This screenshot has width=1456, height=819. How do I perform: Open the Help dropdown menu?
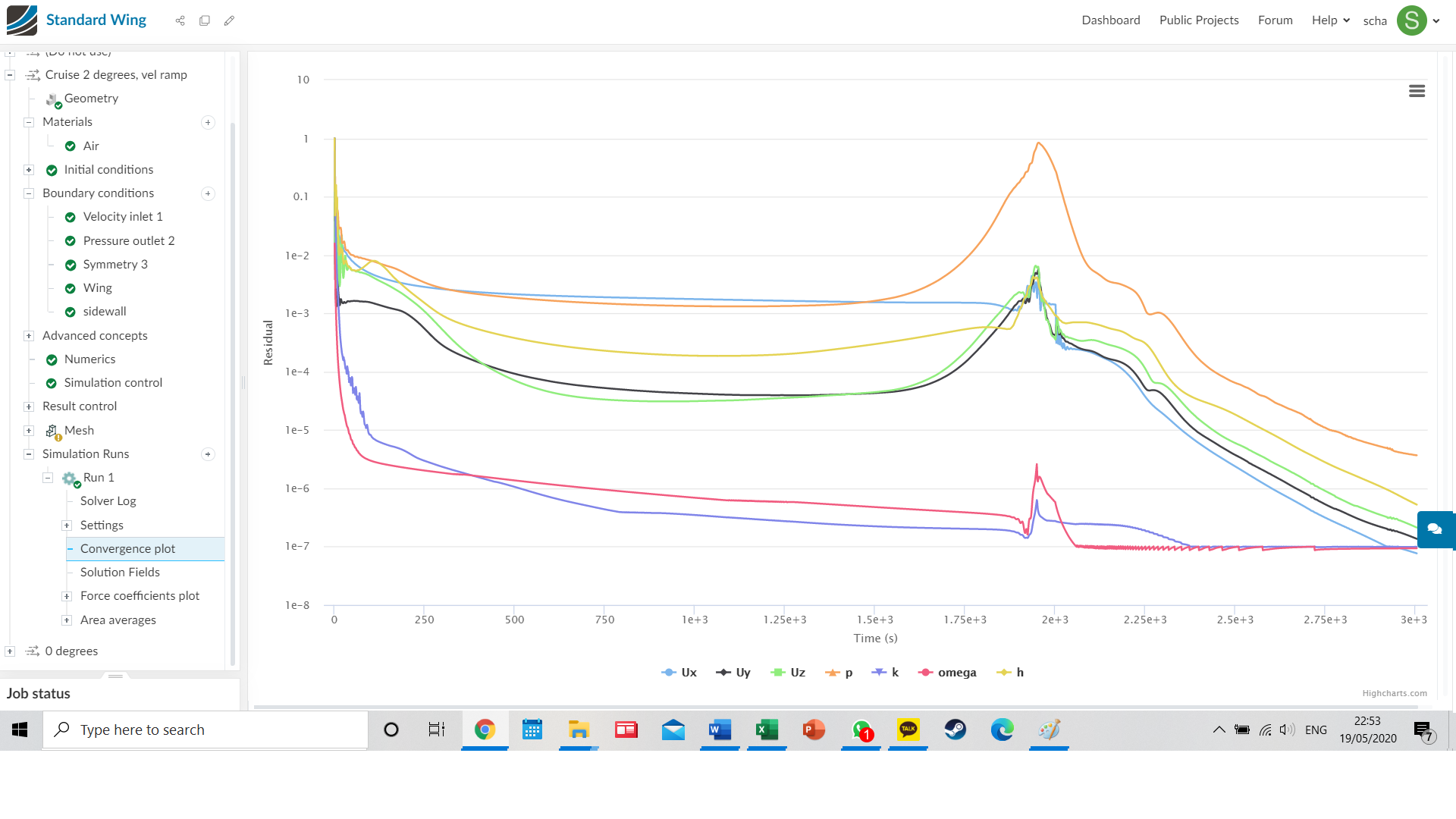(1330, 20)
